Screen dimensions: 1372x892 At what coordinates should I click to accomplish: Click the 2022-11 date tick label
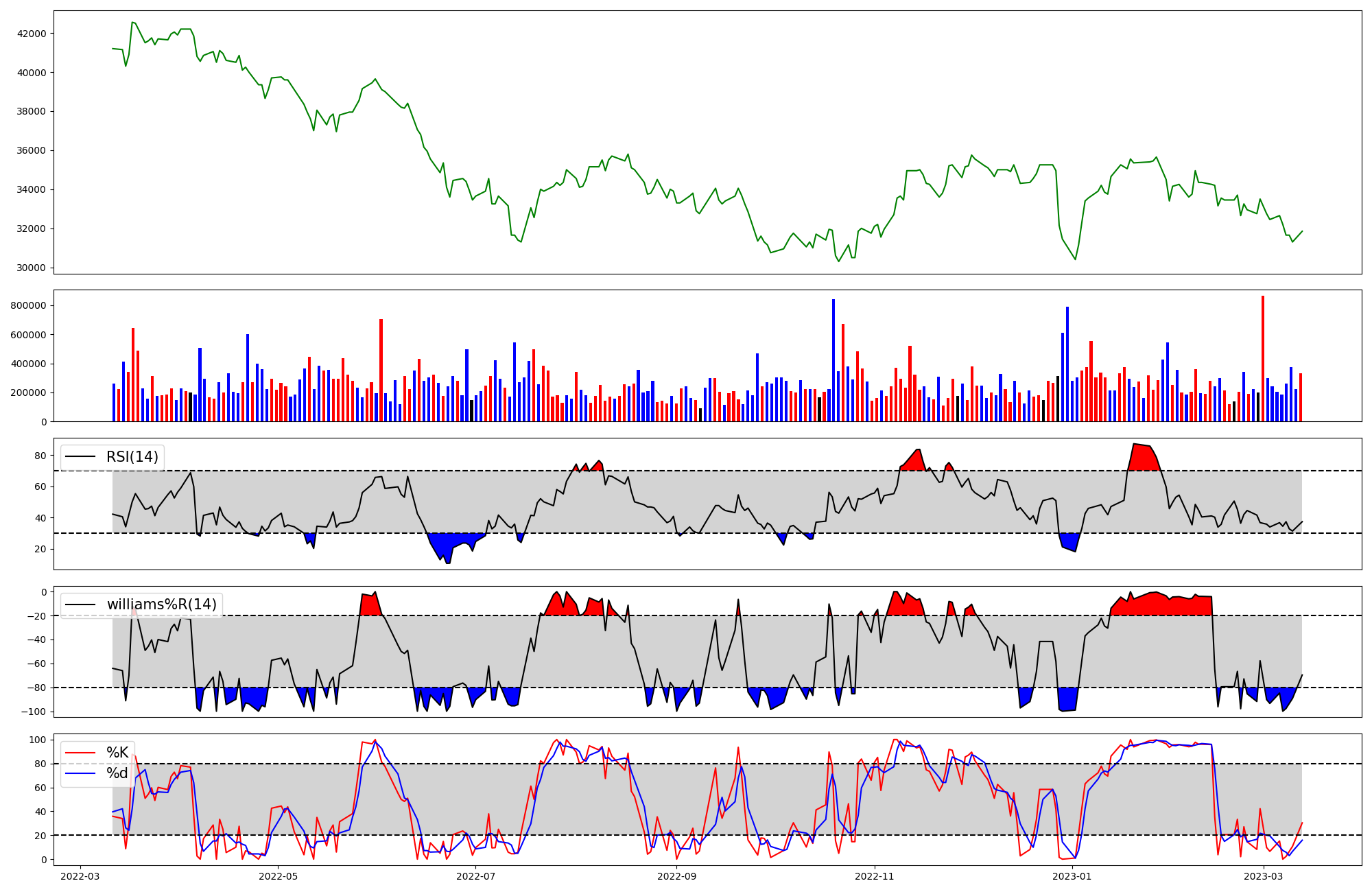[874, 876]
